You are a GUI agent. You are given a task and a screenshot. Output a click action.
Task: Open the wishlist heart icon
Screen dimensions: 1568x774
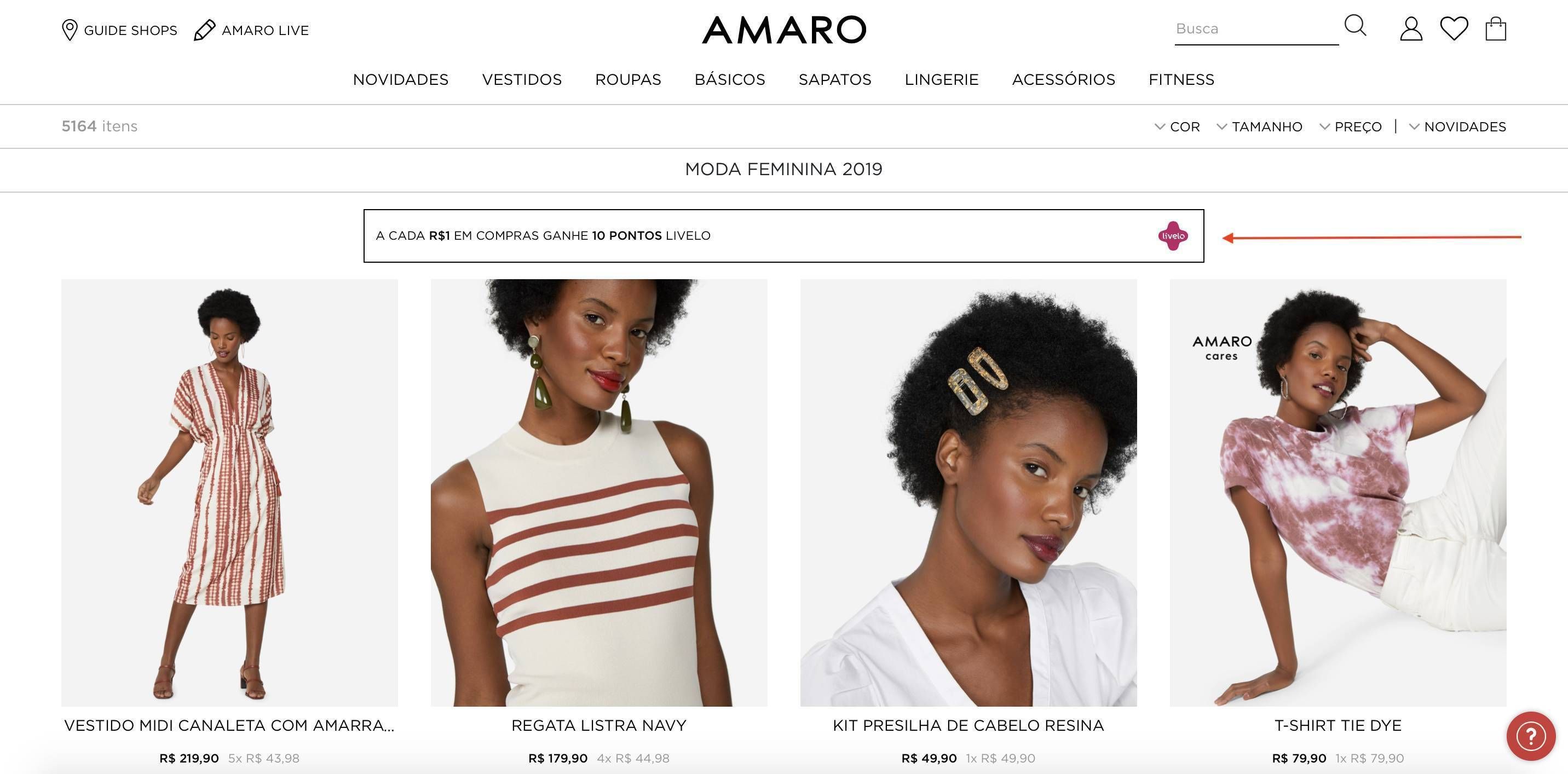click(1454, 28)
